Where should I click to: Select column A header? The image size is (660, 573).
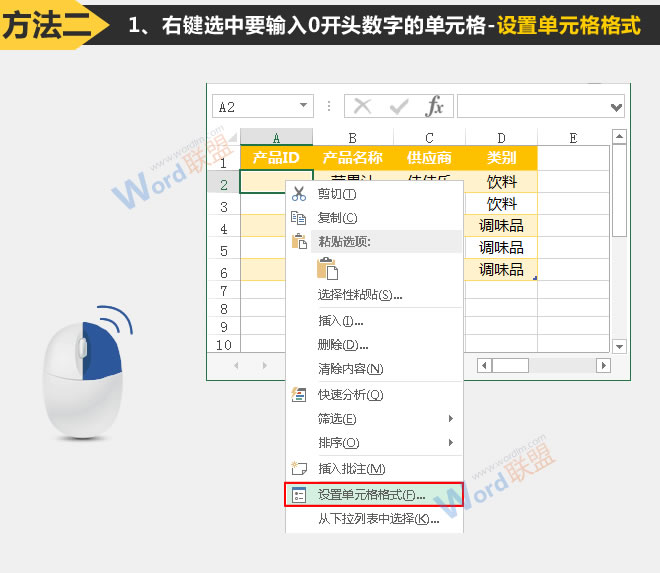click(276, 137)
